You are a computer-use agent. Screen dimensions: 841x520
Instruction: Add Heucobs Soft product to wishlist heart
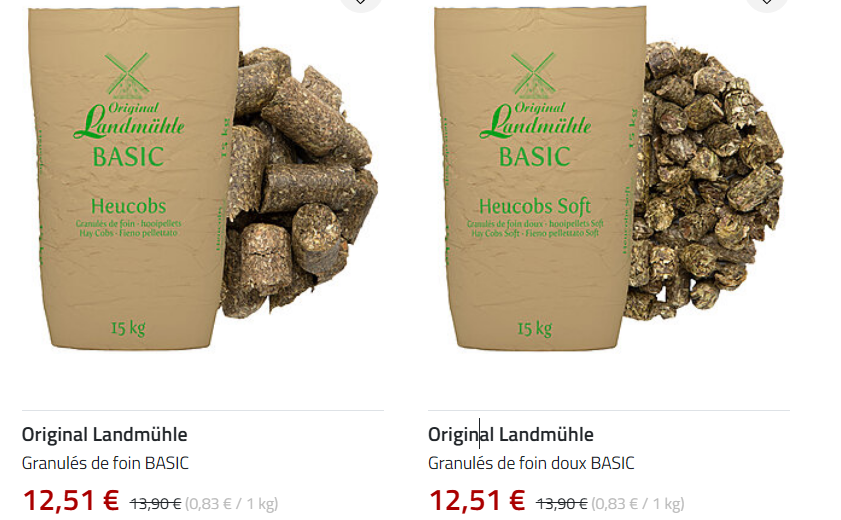pyautogui.click(x=767, y=2)
